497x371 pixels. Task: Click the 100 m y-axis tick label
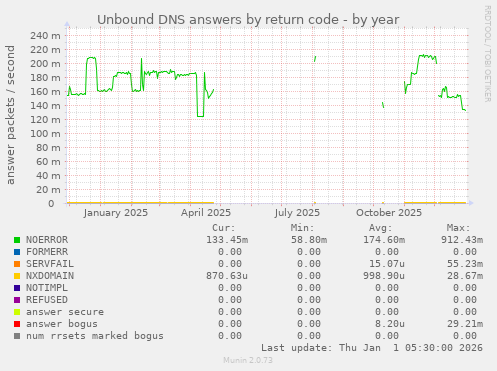45,133
